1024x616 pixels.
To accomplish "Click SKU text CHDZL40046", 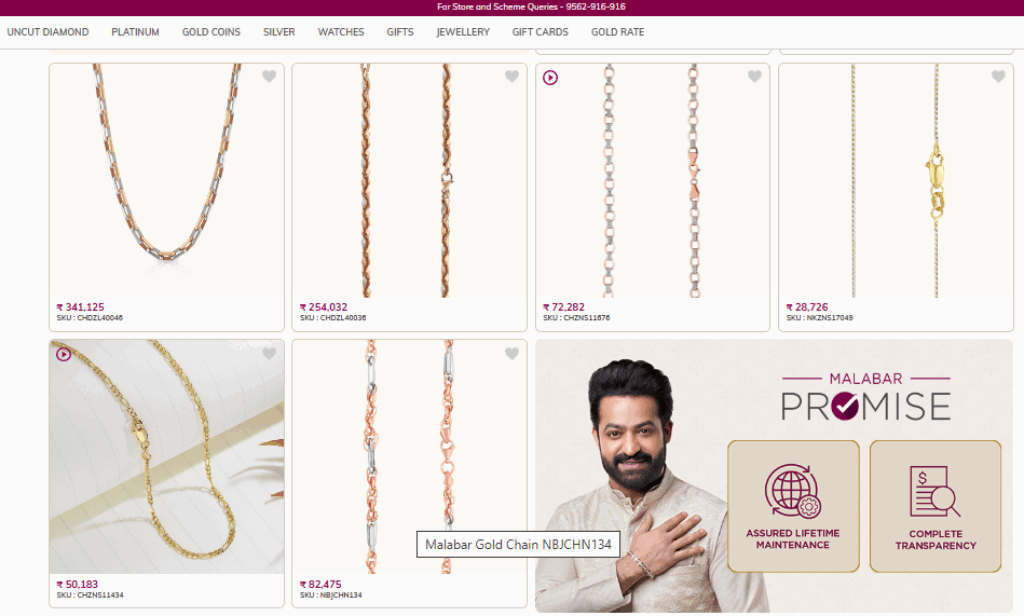I will (x=89, y=318).
